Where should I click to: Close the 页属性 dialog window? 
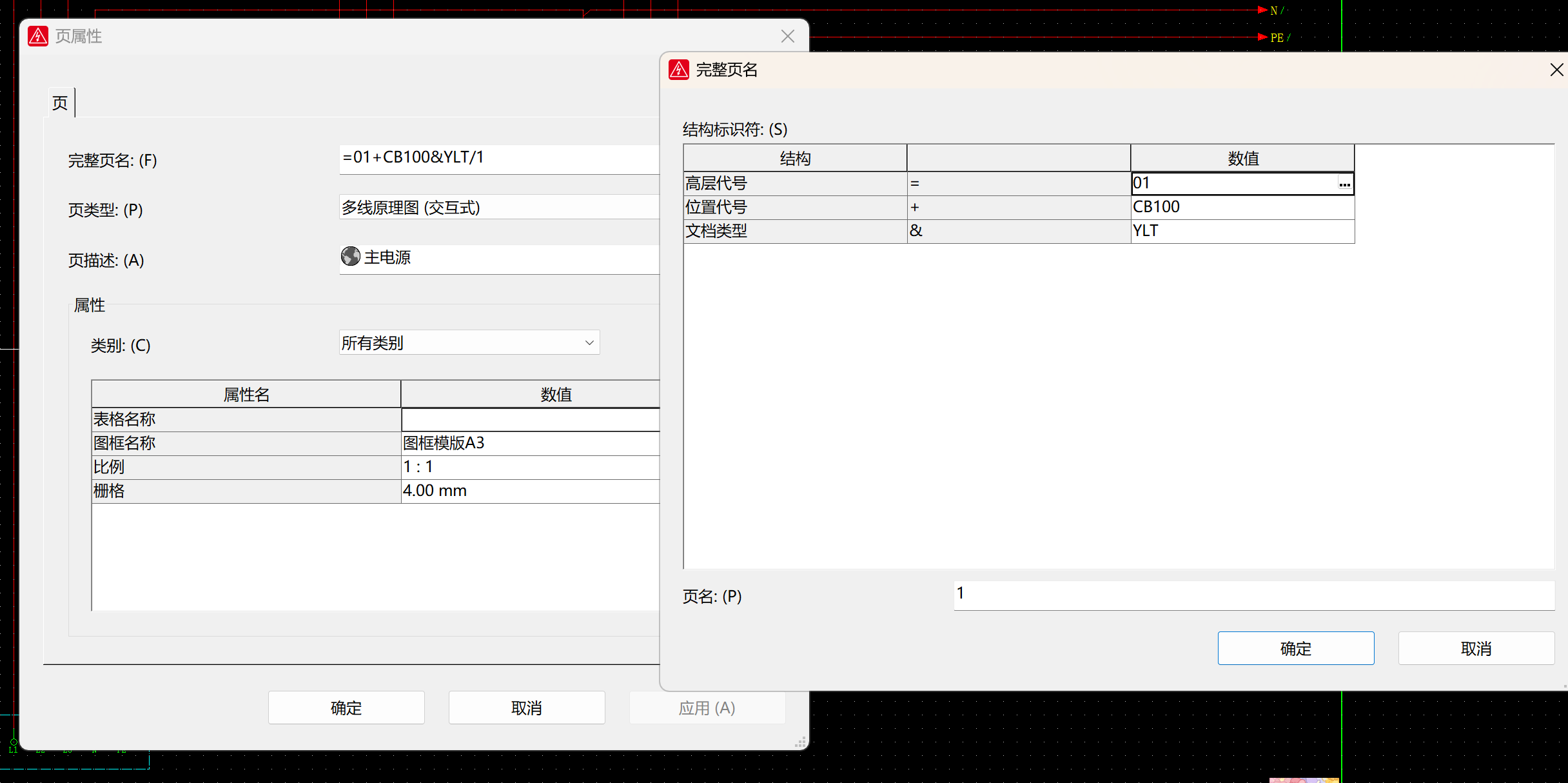[787, 36]
